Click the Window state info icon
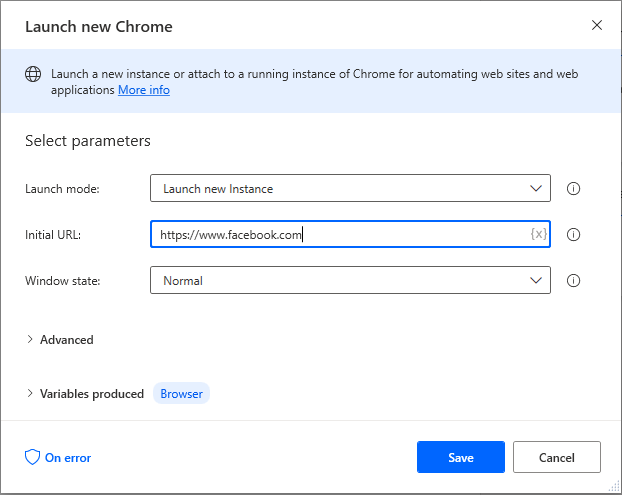 click(574, 281)
